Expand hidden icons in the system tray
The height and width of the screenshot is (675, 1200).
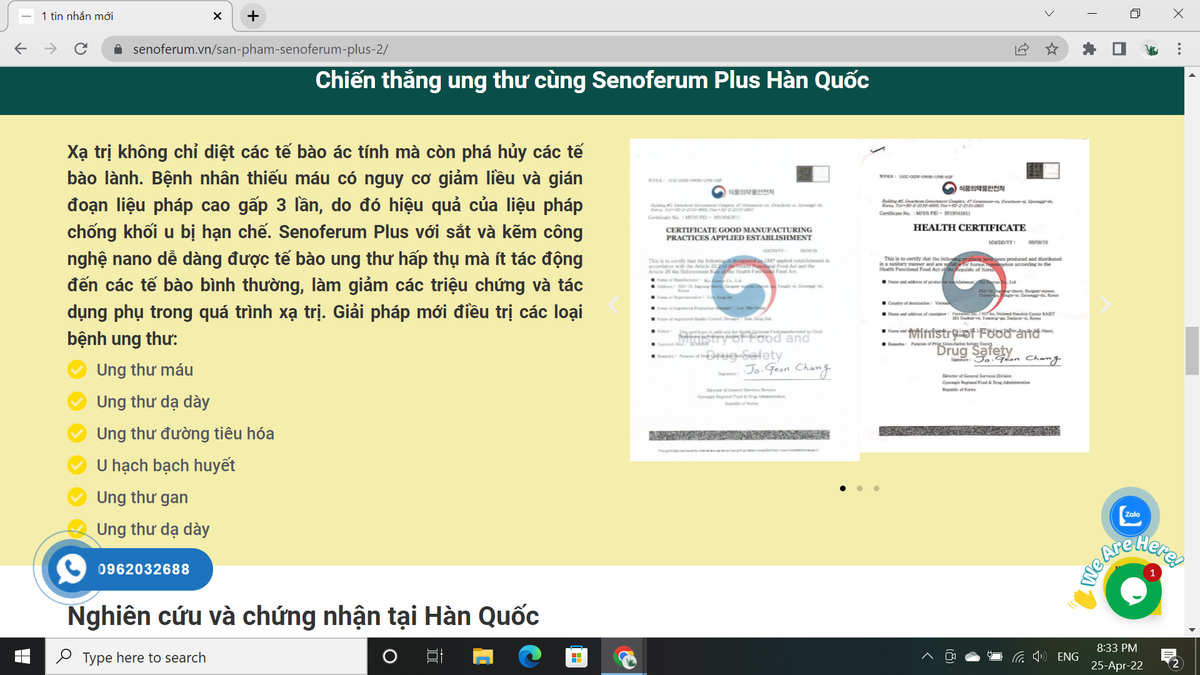pos(926,656)
